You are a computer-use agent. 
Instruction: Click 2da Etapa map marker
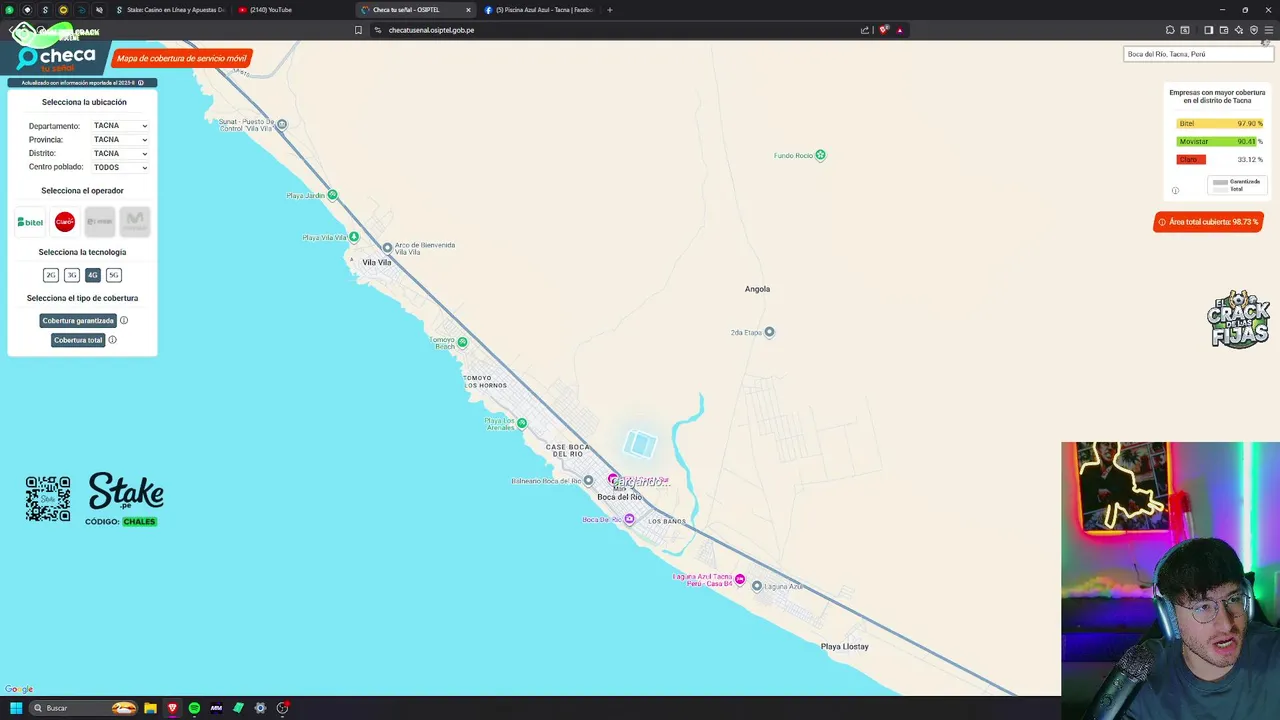[x=769, y=332]
